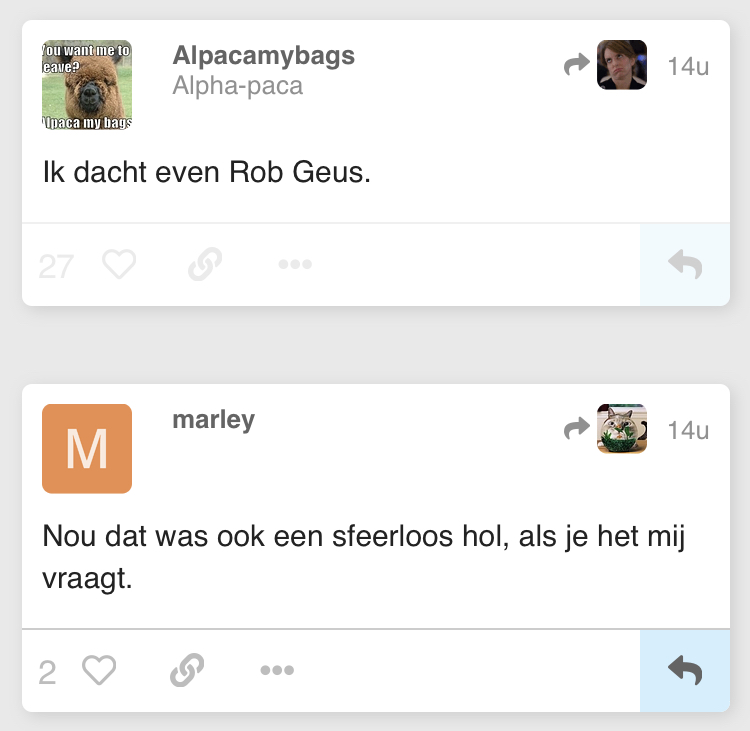Viewport: 750px width, 731px height.
Task: Copy link to marley's comment
Action: tap(187, 670)
